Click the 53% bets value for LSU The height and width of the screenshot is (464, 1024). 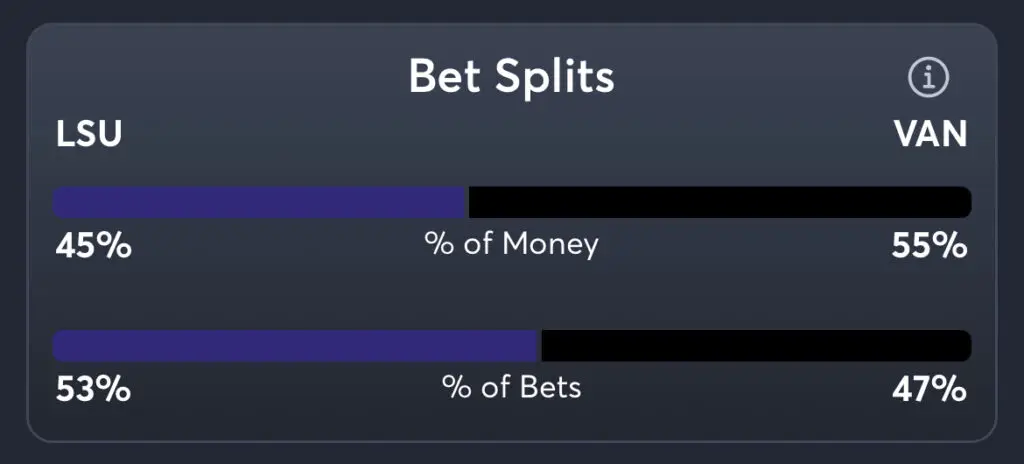click(x=92, y=388)
